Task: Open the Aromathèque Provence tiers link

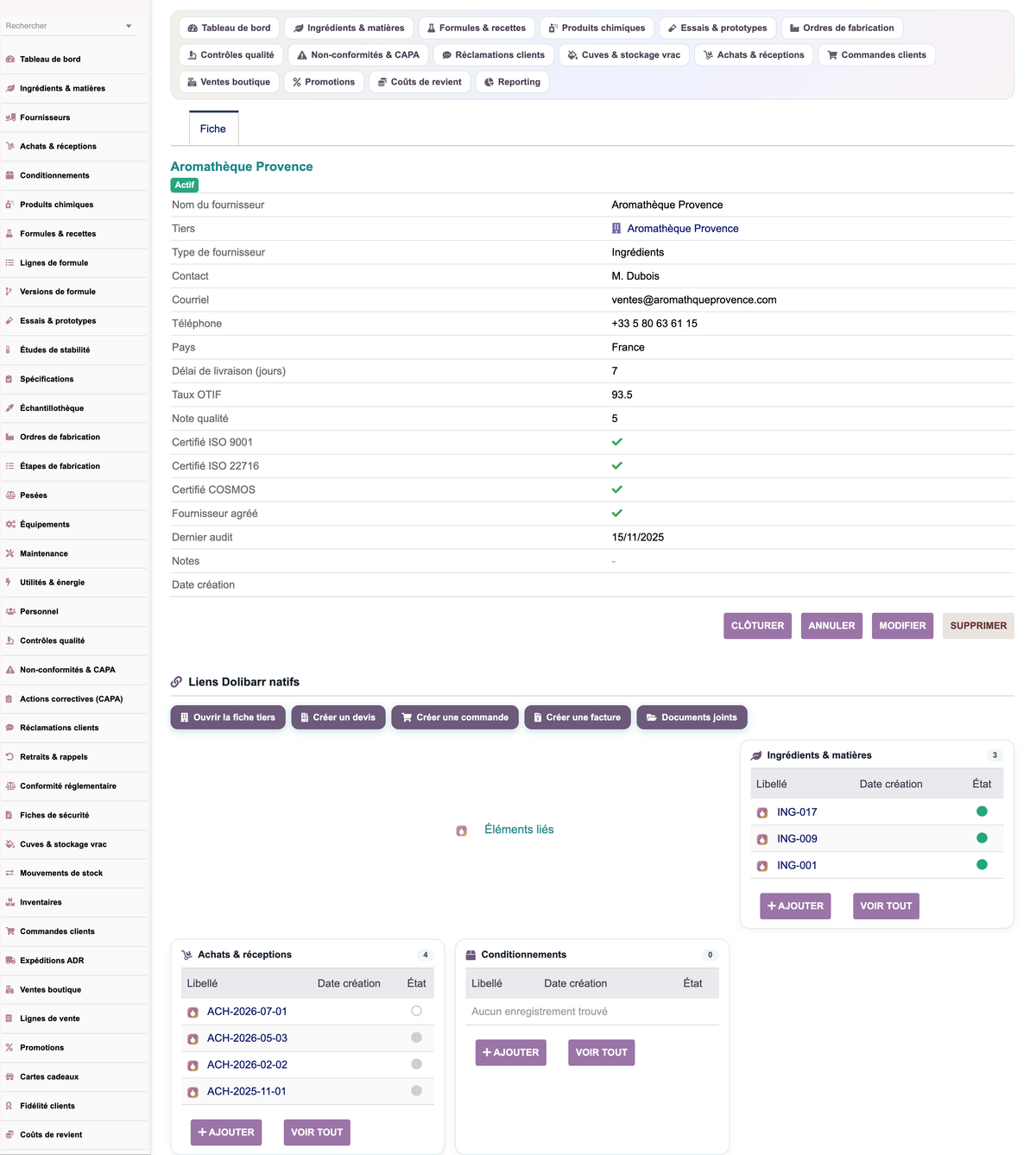Action: tap(683, 229)
